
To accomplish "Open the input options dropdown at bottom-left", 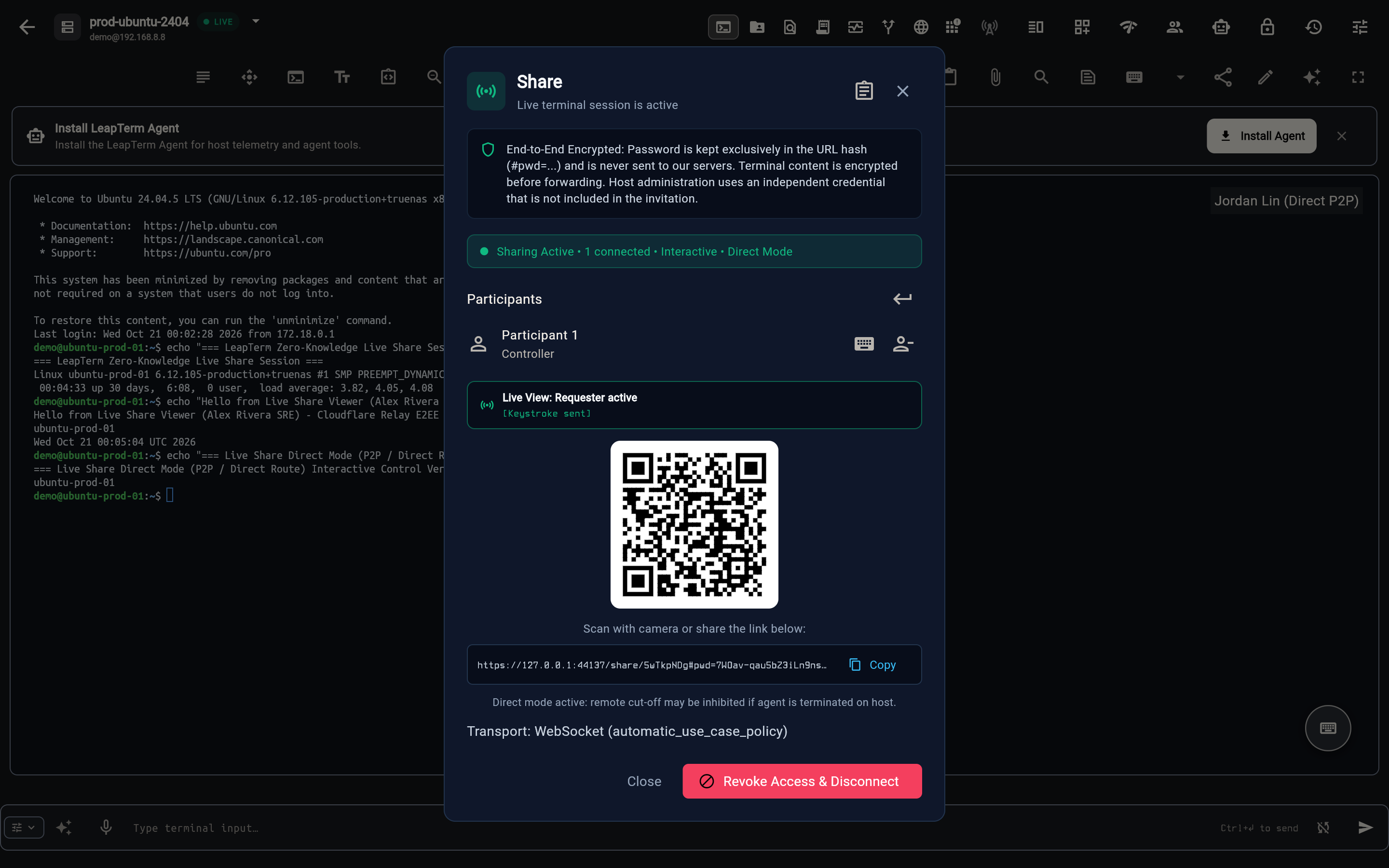I will pyautogui.click(x=24, y=828).
